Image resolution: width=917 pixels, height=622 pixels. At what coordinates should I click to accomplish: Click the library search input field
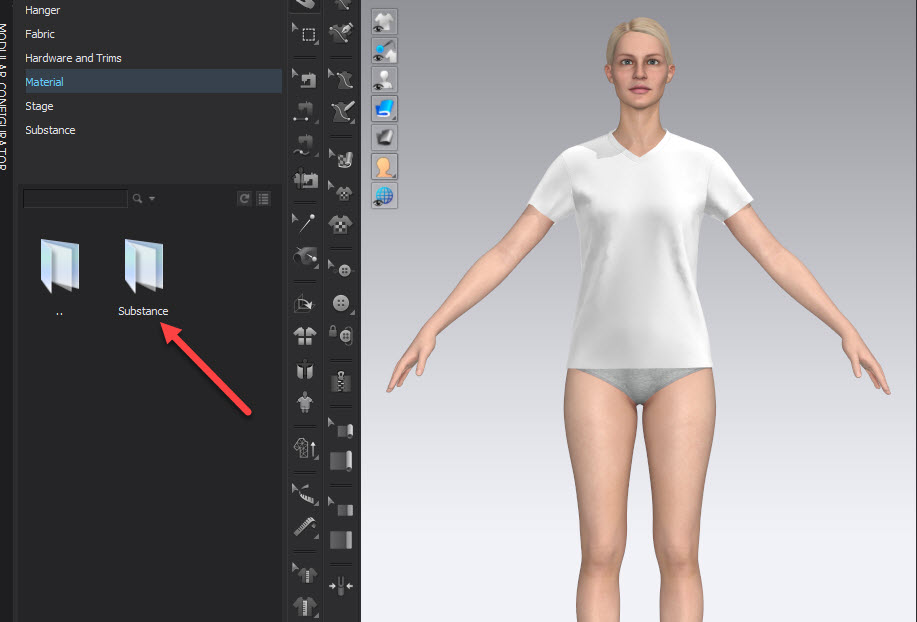(75, 199)
